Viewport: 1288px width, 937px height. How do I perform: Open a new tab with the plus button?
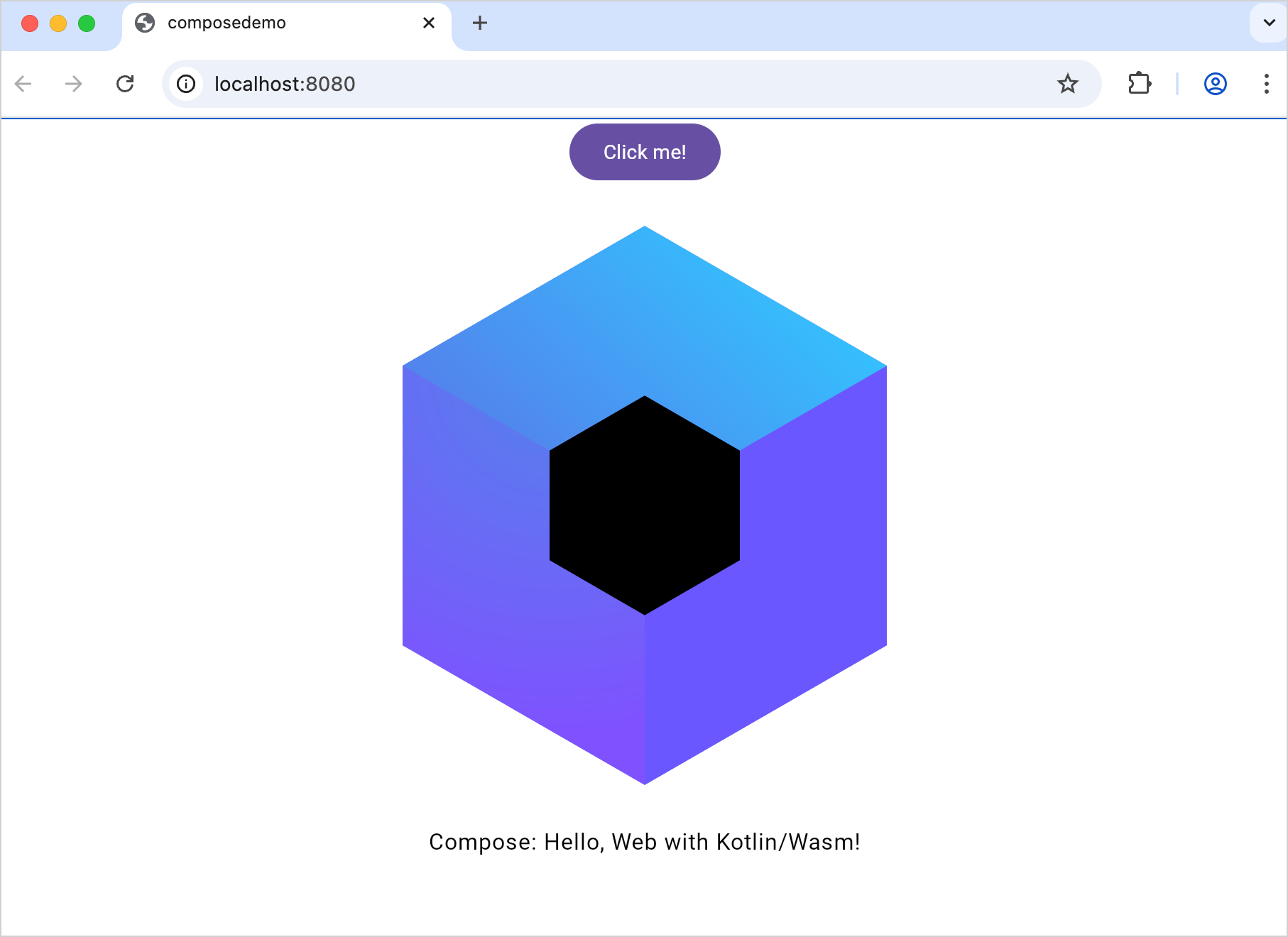coord(480,23)
